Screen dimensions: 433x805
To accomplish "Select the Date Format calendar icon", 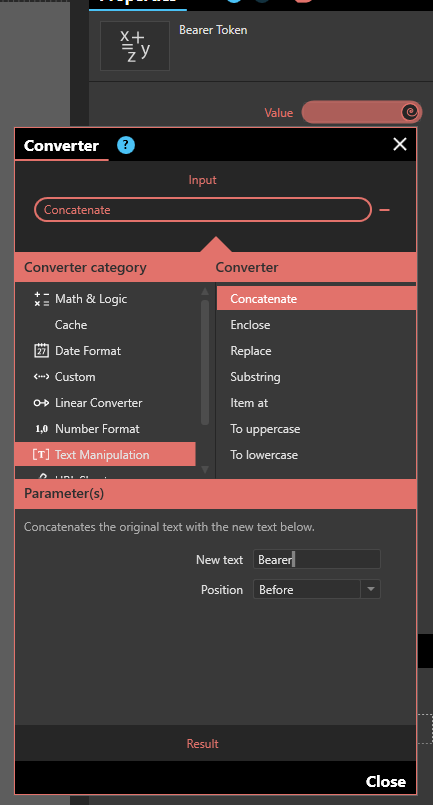I will tap(41, 351).
